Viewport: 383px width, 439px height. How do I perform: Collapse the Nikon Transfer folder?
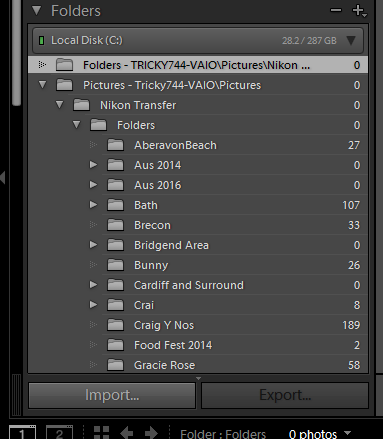tap(60, 105)
